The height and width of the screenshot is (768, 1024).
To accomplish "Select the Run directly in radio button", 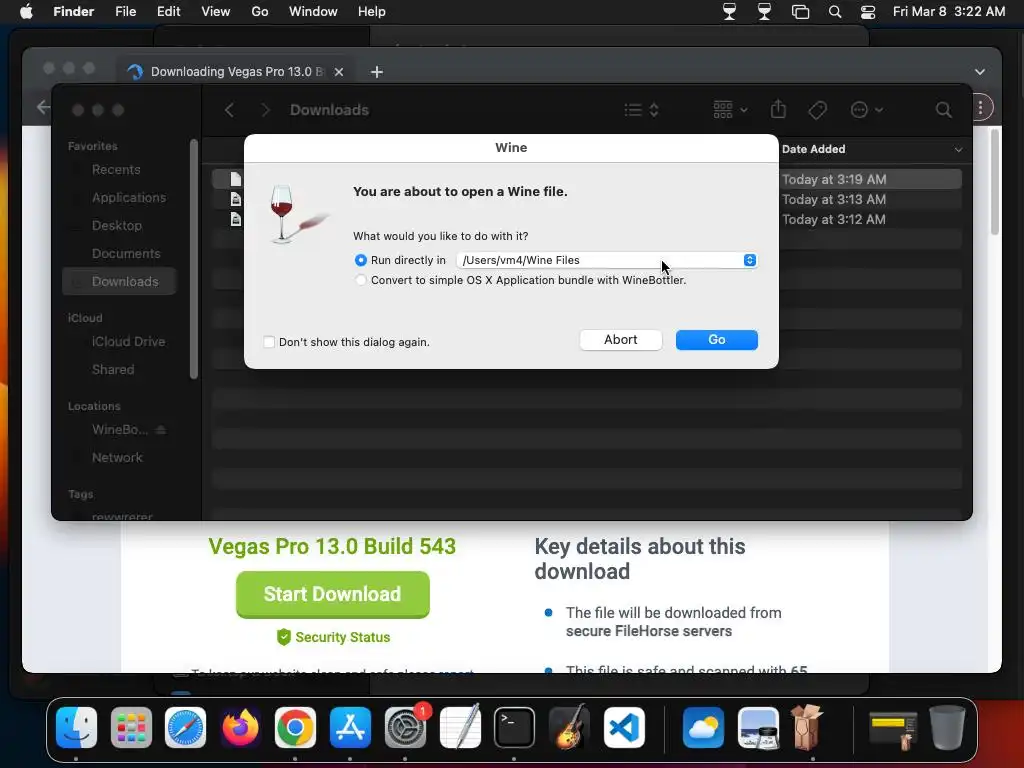I will [x=360, y=260].
